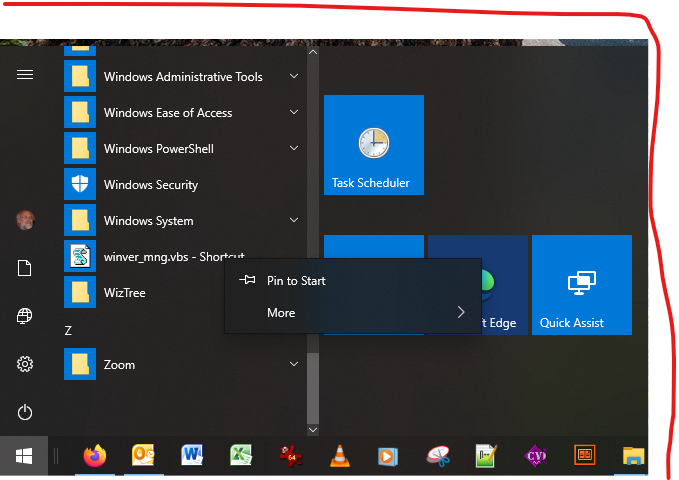679x480 pixels.
Task: Click the app list scrollbar thumb
Action: pyautogui.click(x=313, y=388)
